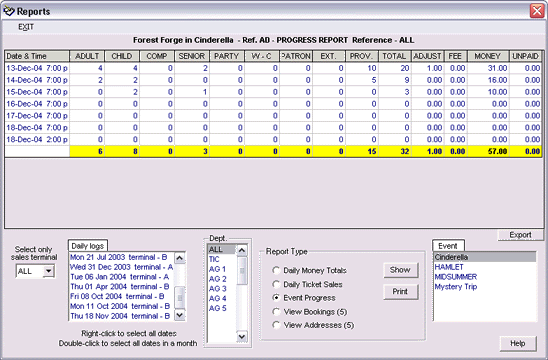Click the FEE column header
The height and width of the screenshot is (360, 548).
[455, 56]
